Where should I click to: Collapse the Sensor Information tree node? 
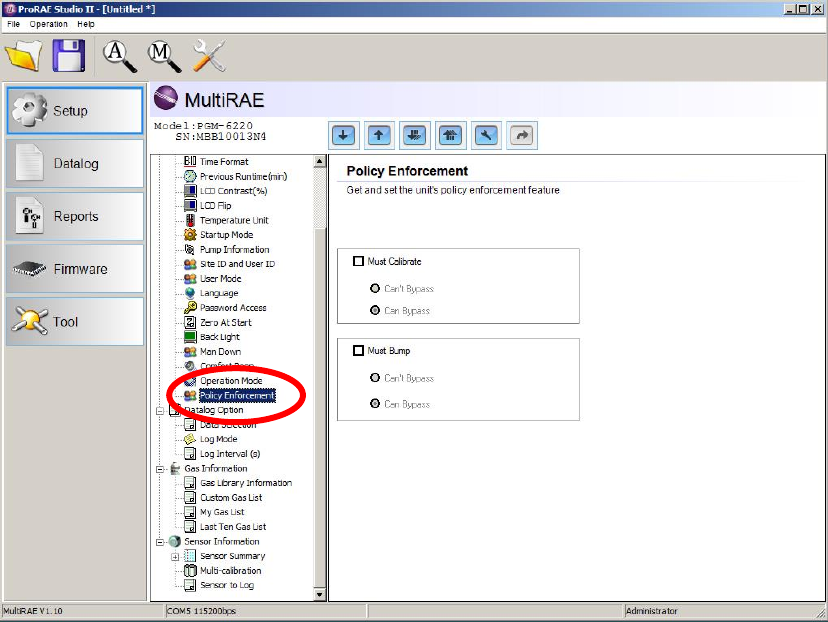[x=161, y=542]
